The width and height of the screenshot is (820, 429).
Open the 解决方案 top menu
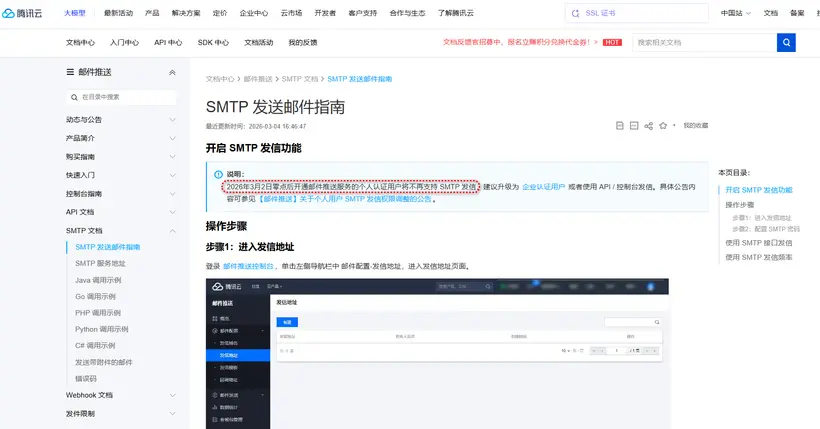186,13
